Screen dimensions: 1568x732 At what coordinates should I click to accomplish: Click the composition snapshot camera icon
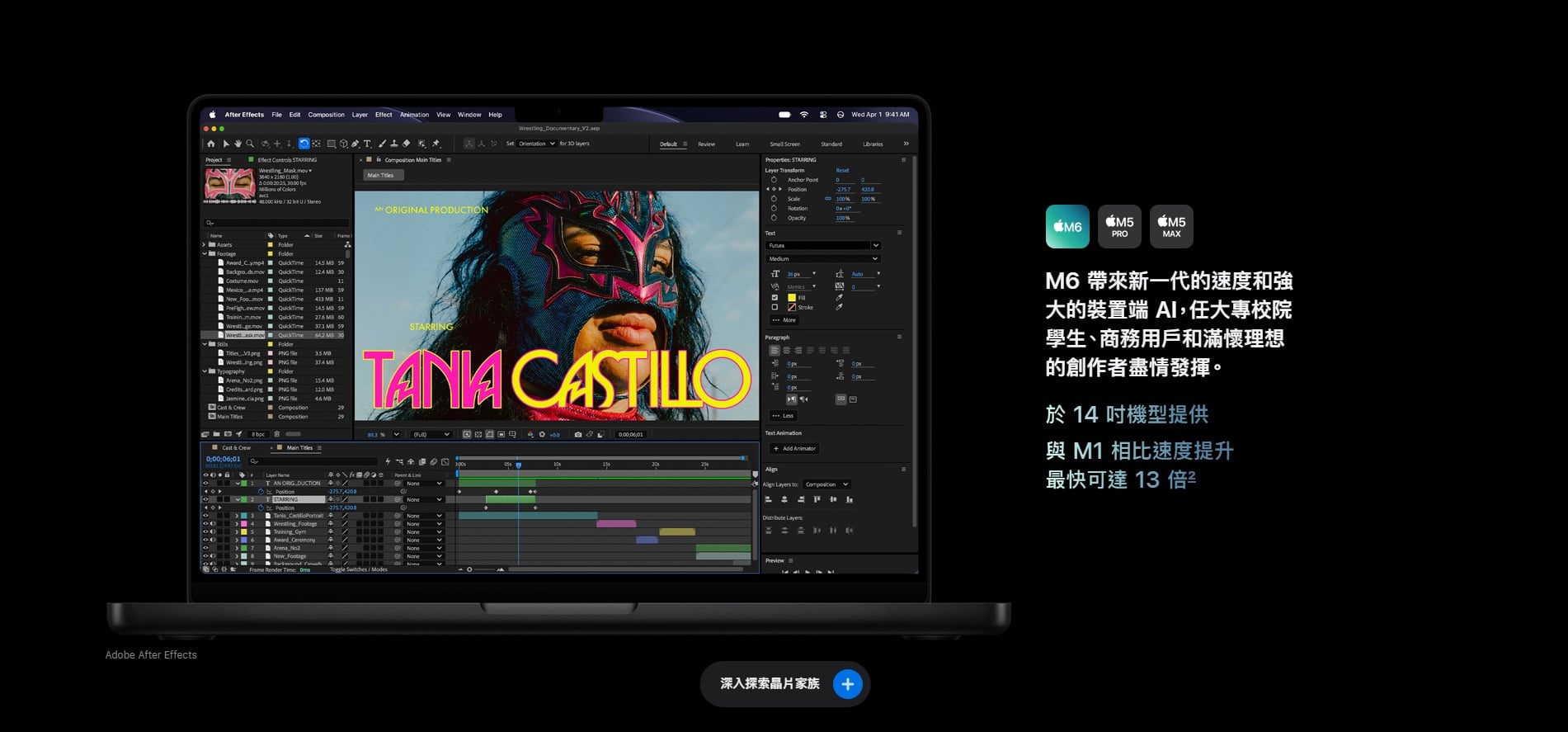577,434
